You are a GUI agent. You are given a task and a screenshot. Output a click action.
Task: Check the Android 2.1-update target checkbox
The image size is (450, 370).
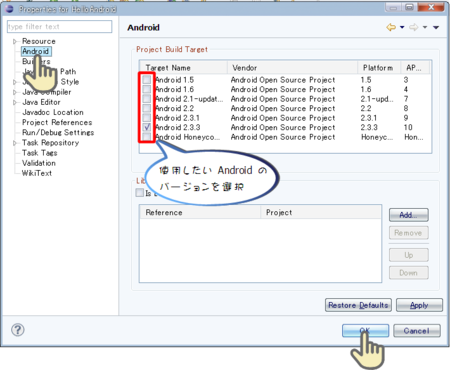(147, 99)
